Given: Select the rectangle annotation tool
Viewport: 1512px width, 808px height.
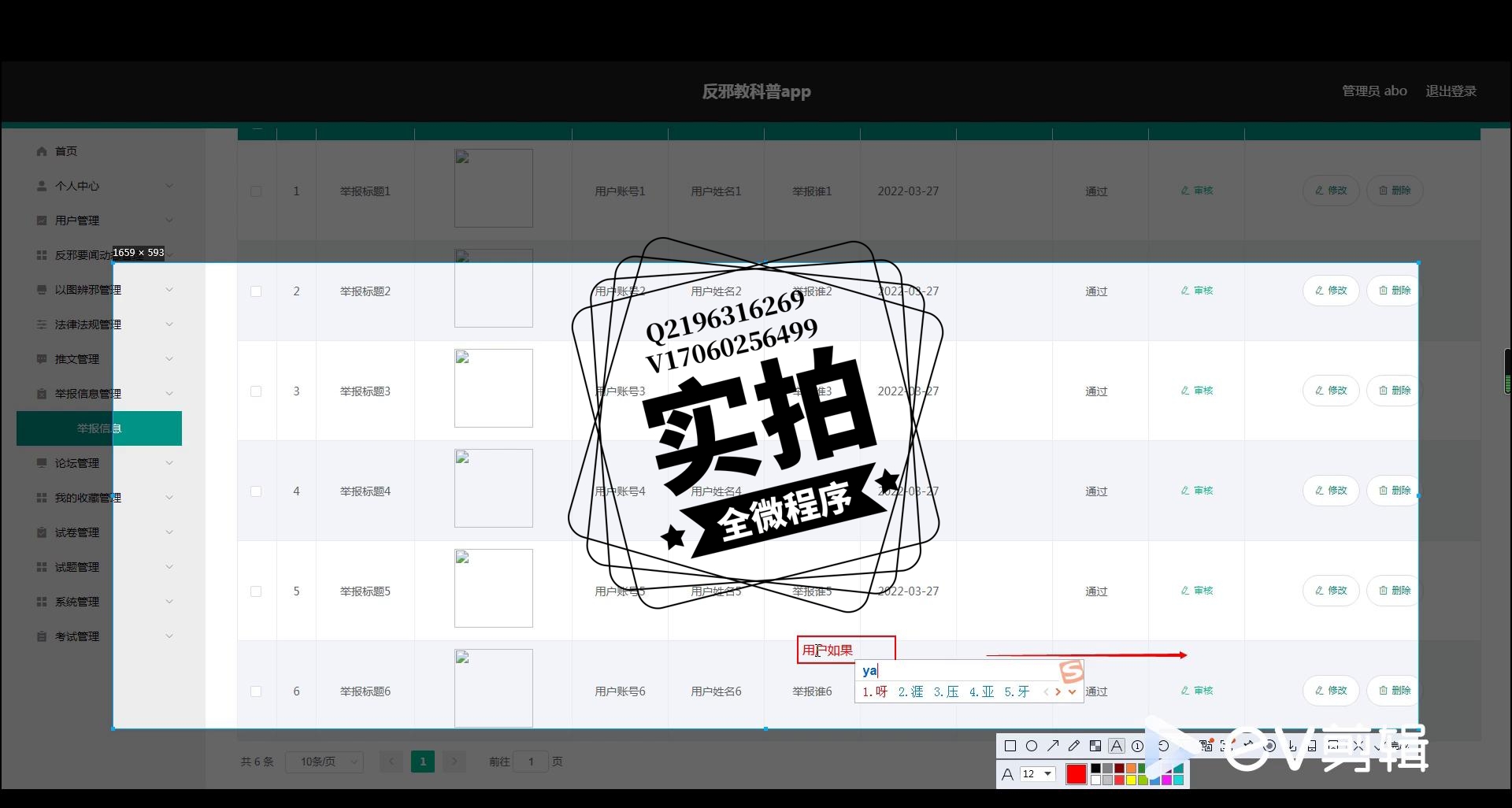Looking at the screenshot, I should (x=1010, y=746).
